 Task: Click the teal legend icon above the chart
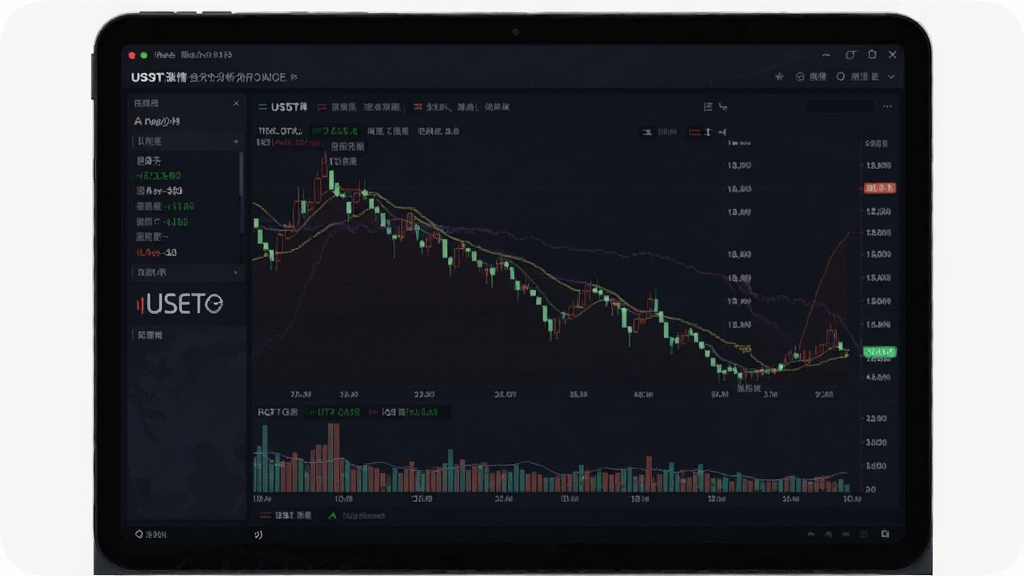[647, 132]
